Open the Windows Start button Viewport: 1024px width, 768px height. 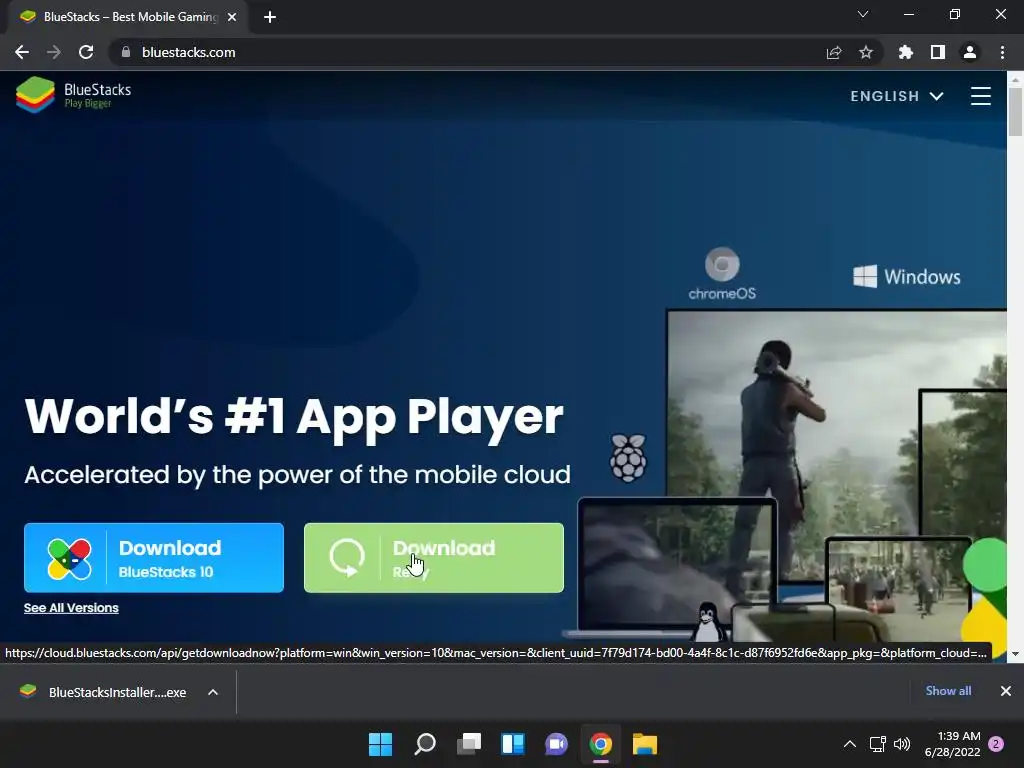pyautogui.click(x=380, y=744)
